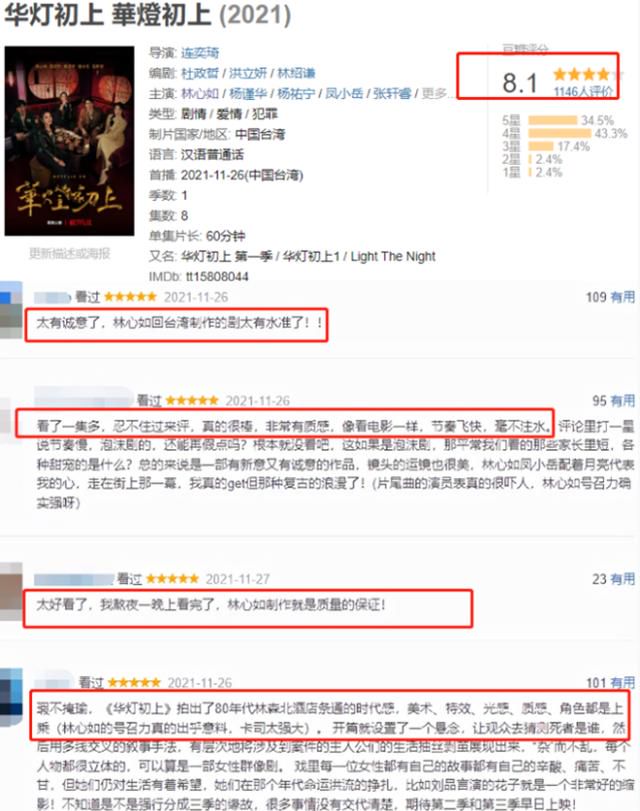The image size is (640, 811).
Task: Click actor link 张轩睿
Action: pyautogui.click(x=392, y=93)
